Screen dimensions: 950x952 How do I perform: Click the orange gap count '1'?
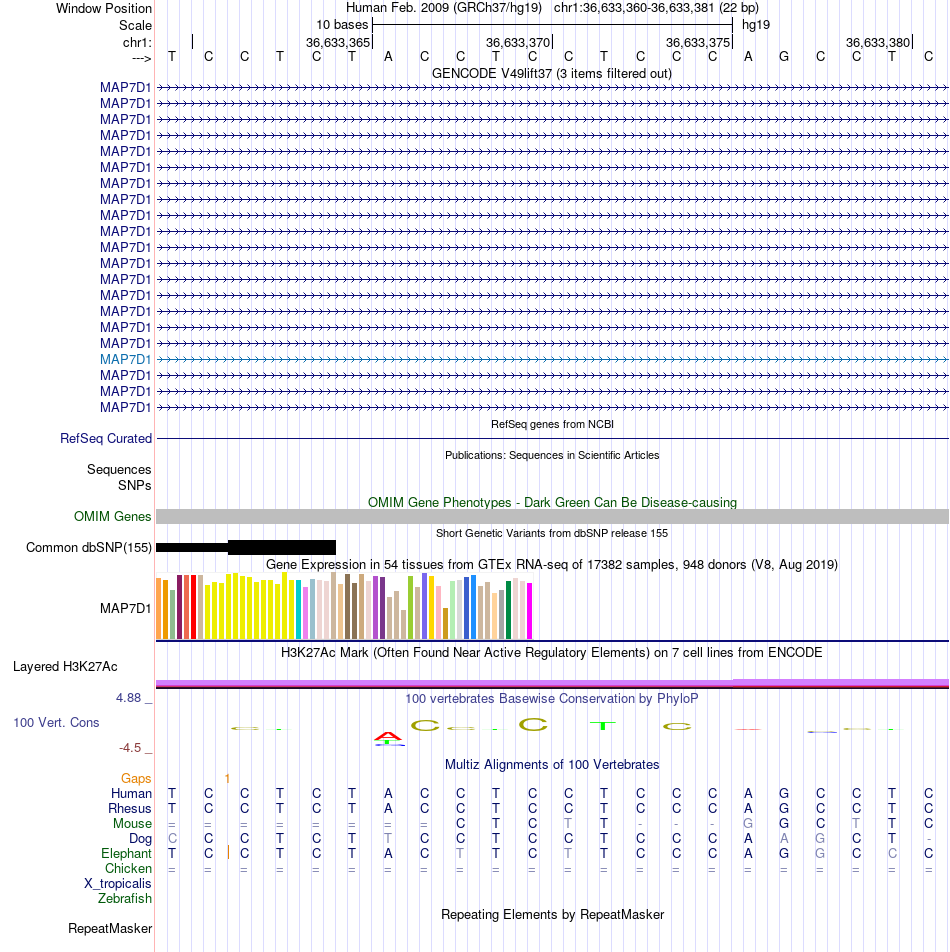(227, 778)
